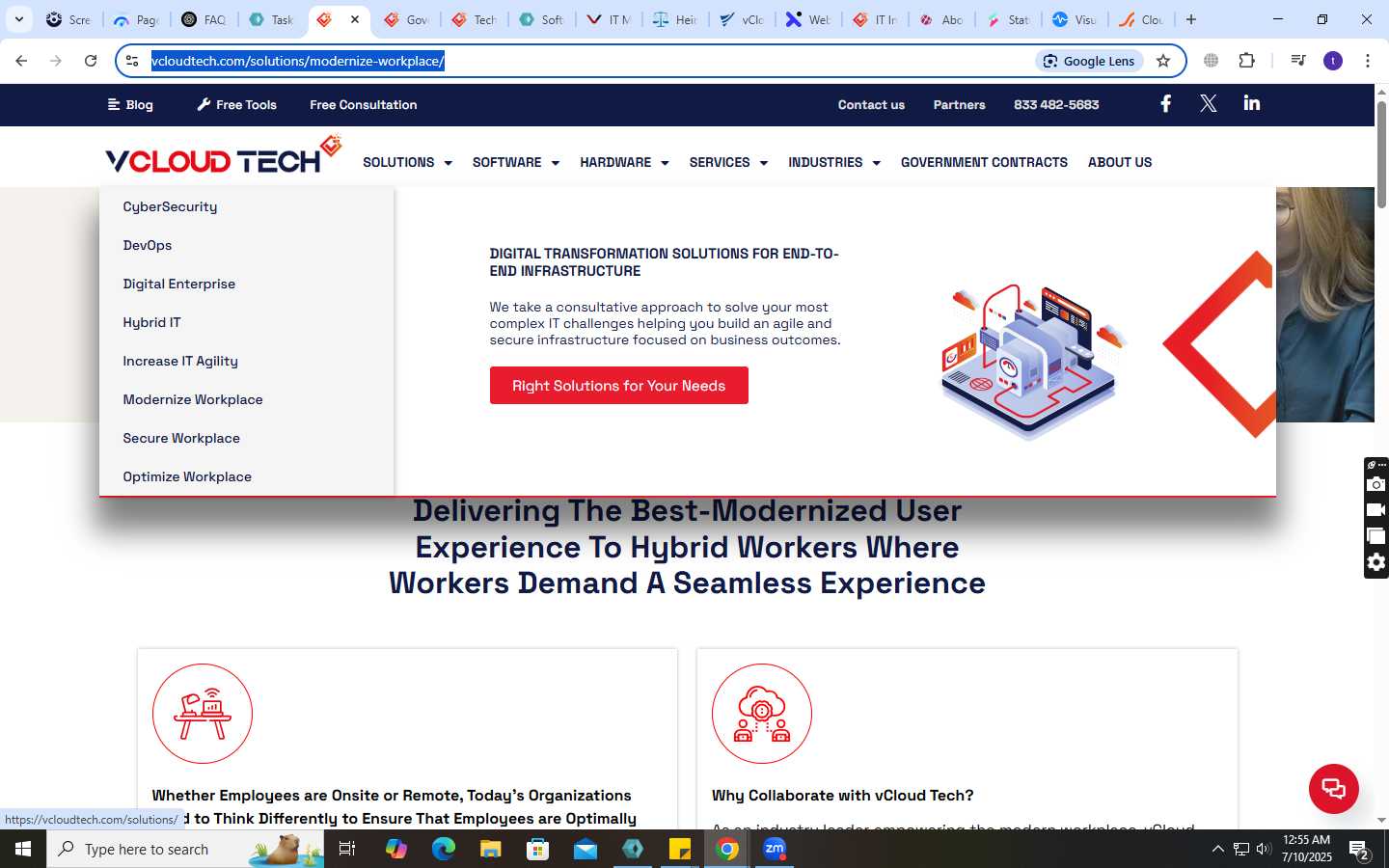Click the Google Lens button in address bar

tap(1089, 61)
